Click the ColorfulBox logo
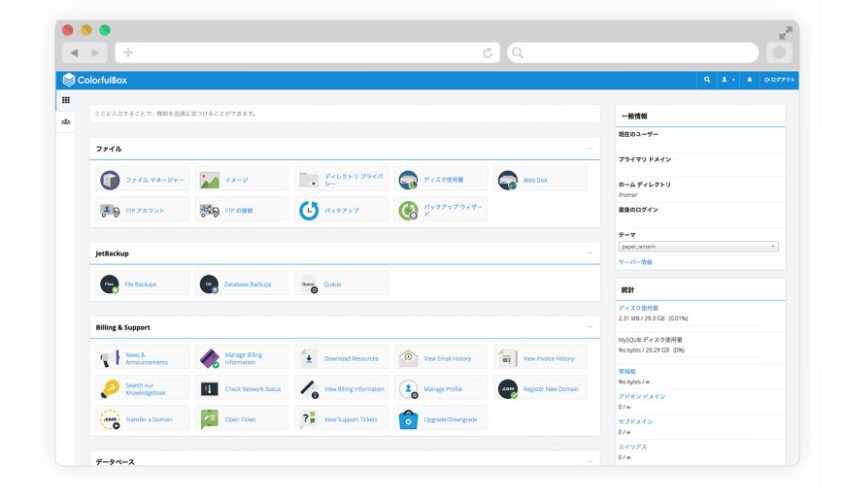 [95, 80]
